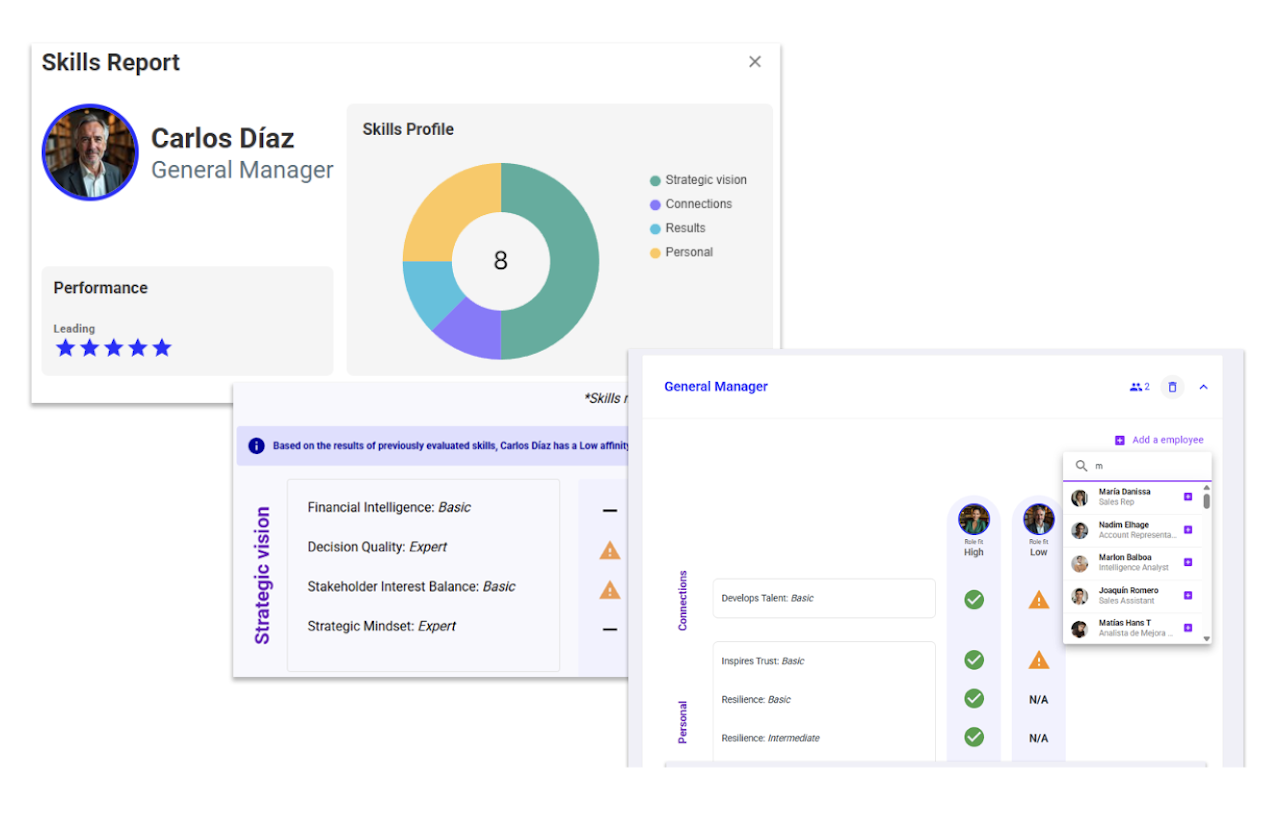Select Matías Hans T from dropdown
Image resolution: width=1280 pixels, height=835 pixels.
coord(1124,628)
